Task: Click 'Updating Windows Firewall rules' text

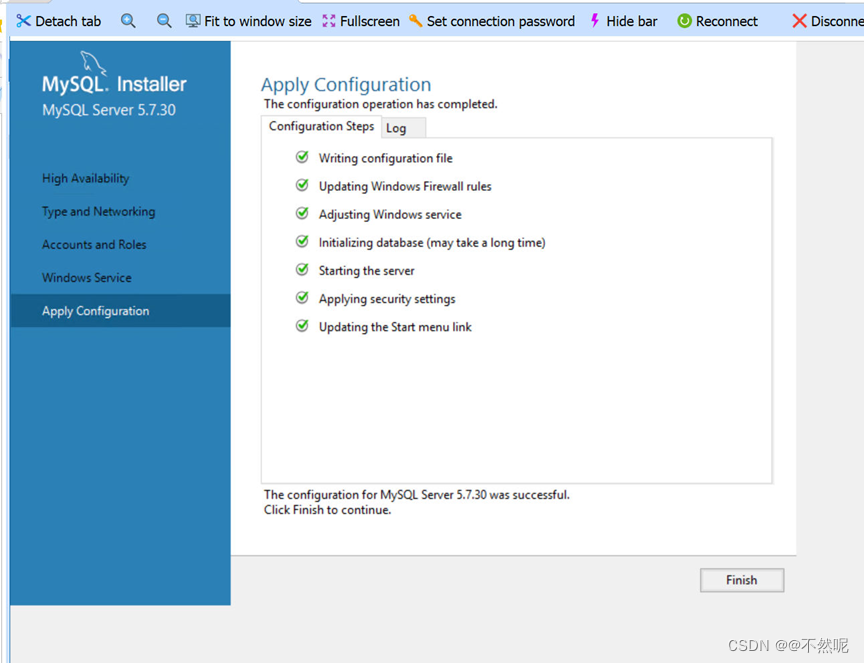Action: (x=405, y=186)
